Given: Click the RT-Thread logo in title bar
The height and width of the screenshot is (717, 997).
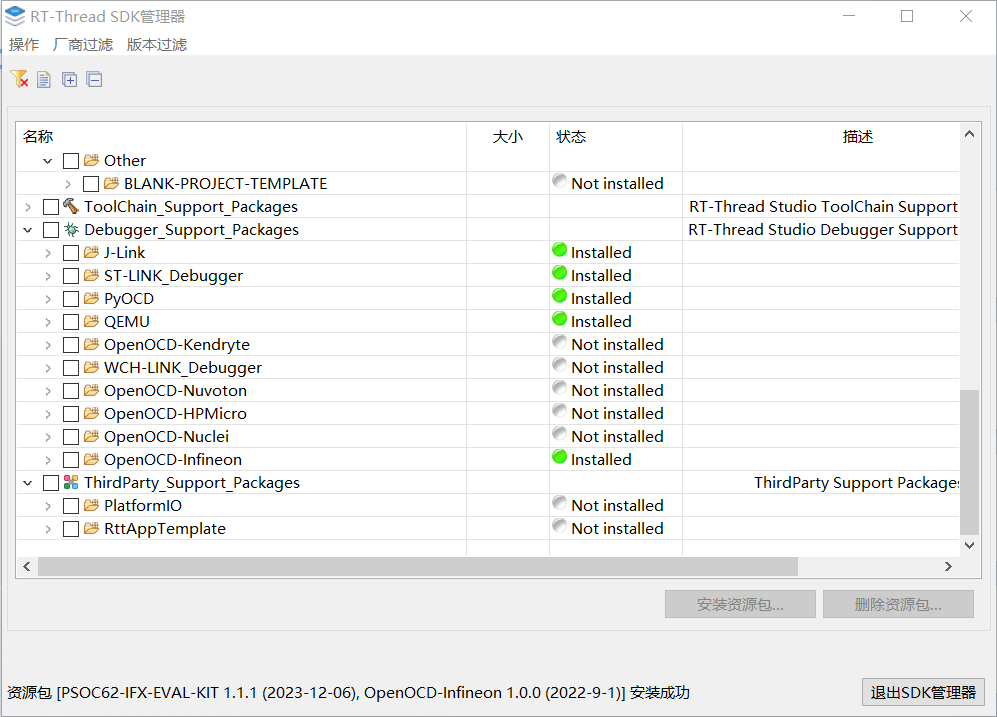Looking at the screenshot, I should coord(15,17).
